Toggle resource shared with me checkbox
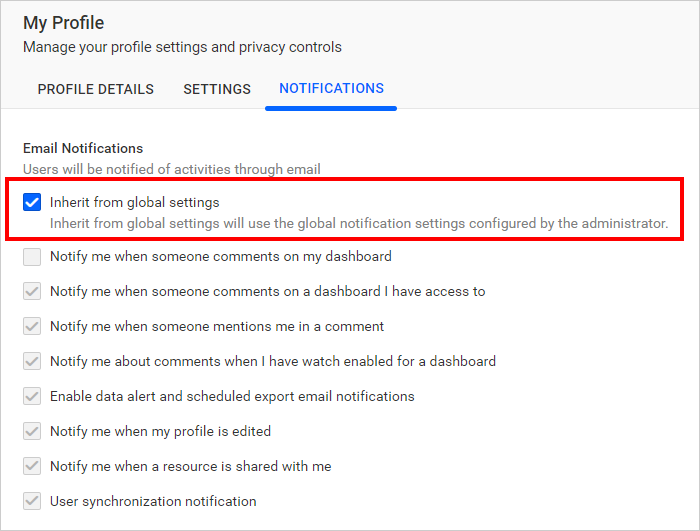The image size is (700, 531). pos(32,466)
